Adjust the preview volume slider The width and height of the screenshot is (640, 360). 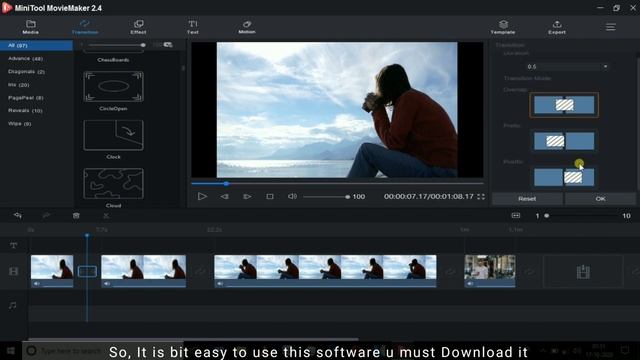tap(326, 197)
